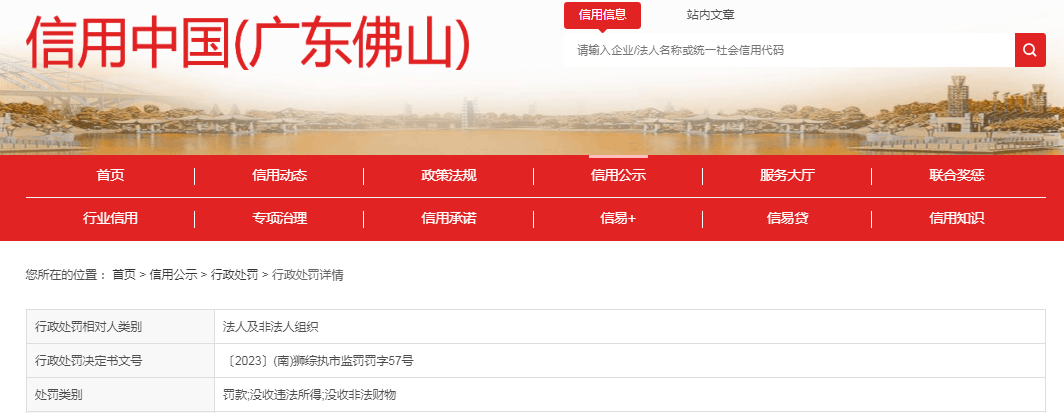Open the 信用承诺 navigation item
The image size is (1064, 413).
coord(449,218)
